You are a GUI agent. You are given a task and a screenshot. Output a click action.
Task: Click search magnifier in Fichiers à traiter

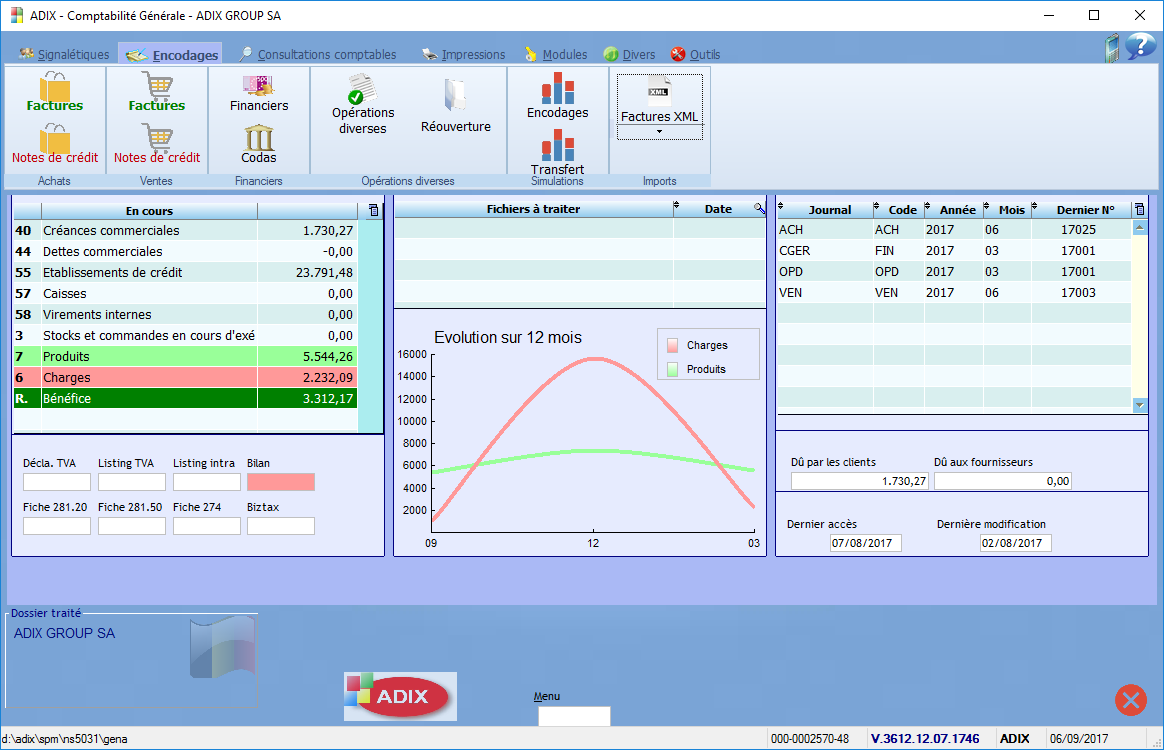(759, 209)
